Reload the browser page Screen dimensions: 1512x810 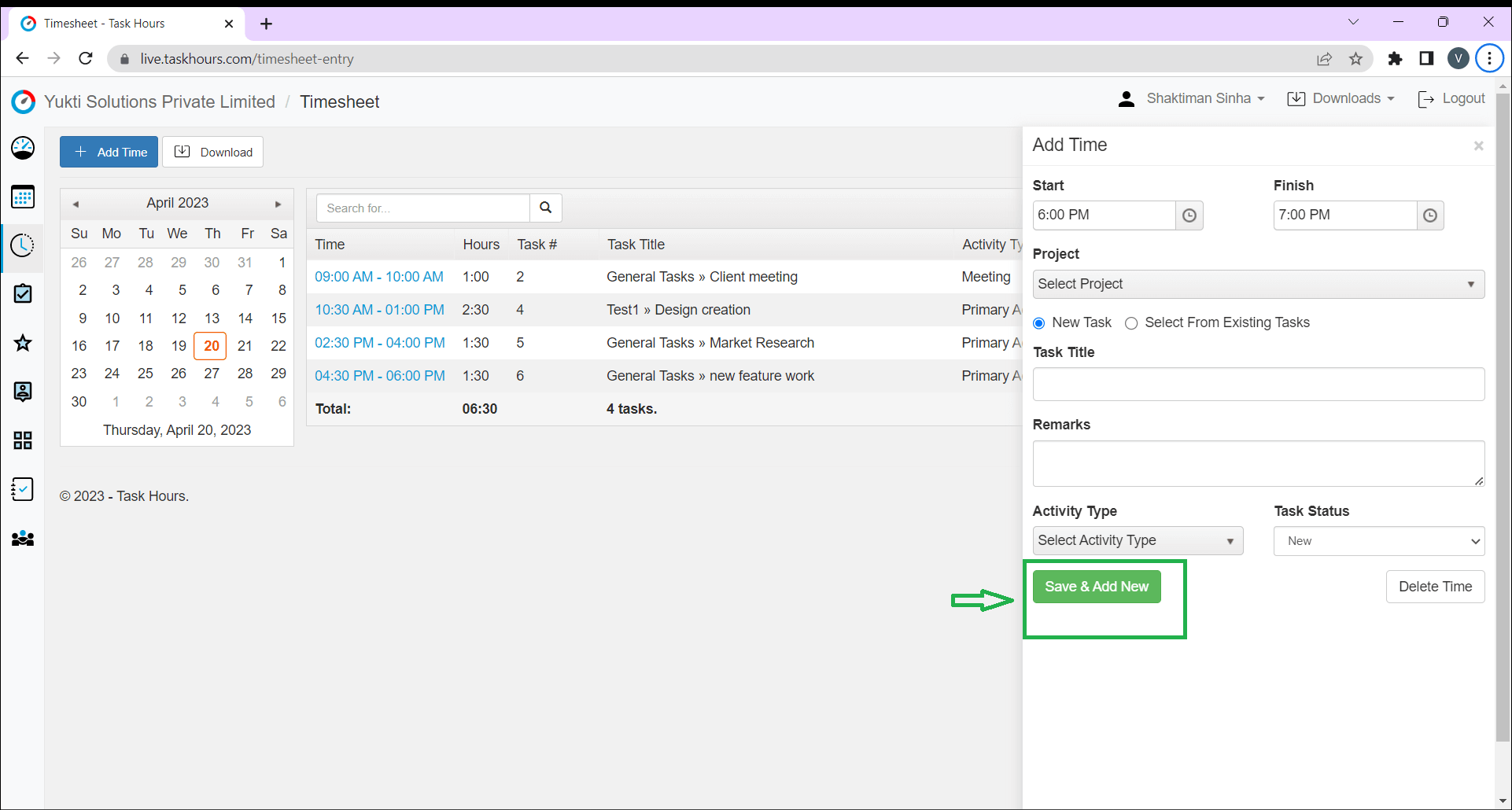pyautogui.click(x=86, y=58)
